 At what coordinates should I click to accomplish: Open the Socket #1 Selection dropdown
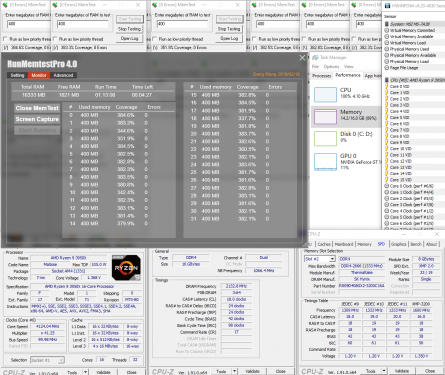(61, 360)
